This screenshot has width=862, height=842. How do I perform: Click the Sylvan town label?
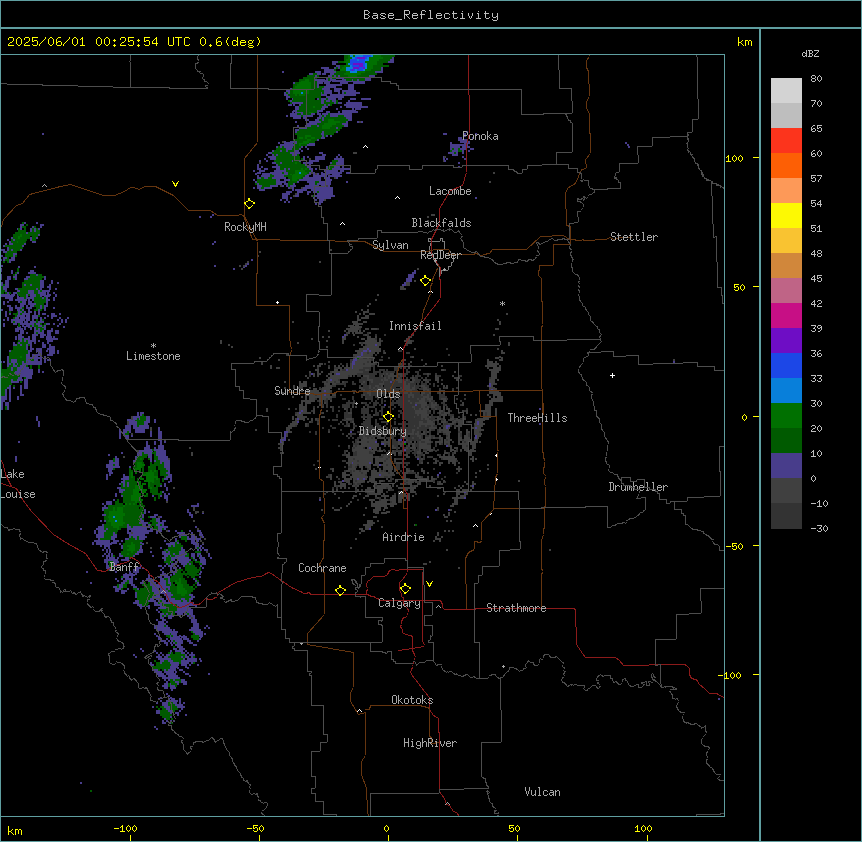click(x=390, y=245)
